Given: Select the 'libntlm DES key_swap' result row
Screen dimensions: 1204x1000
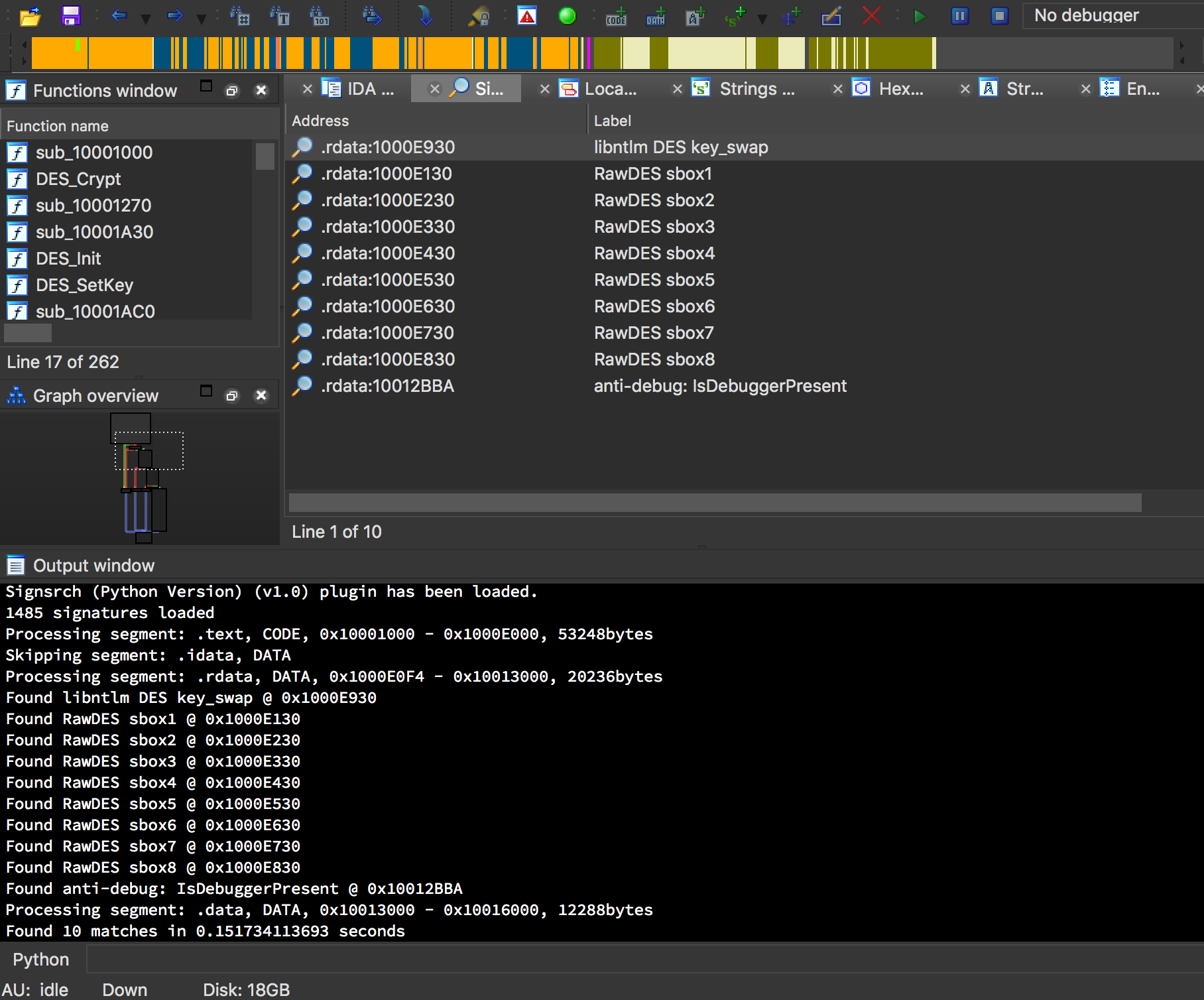Looking at the screenshot, I should 745,147.
